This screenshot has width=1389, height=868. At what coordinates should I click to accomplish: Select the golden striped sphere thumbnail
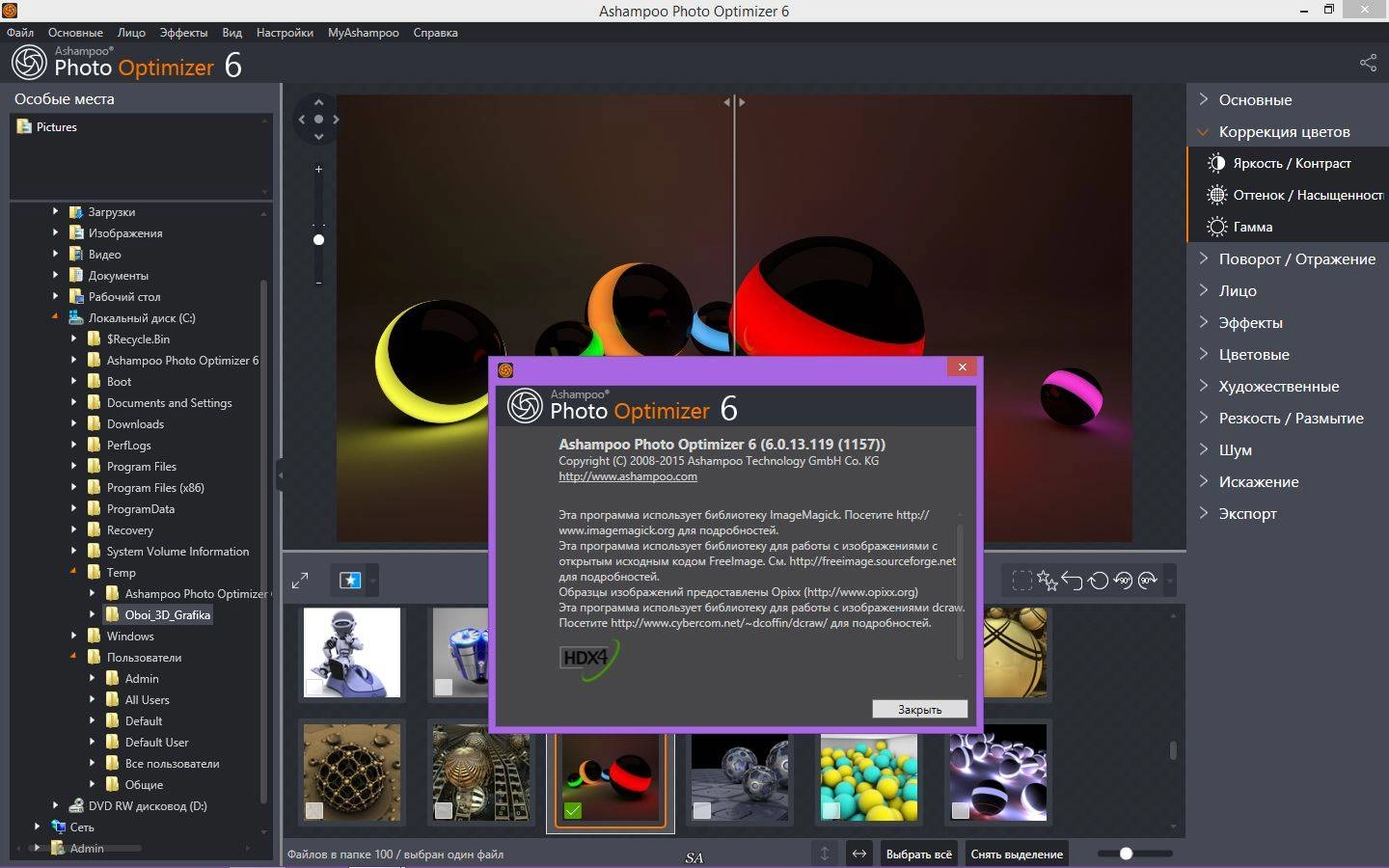(x=1015, y=652)
